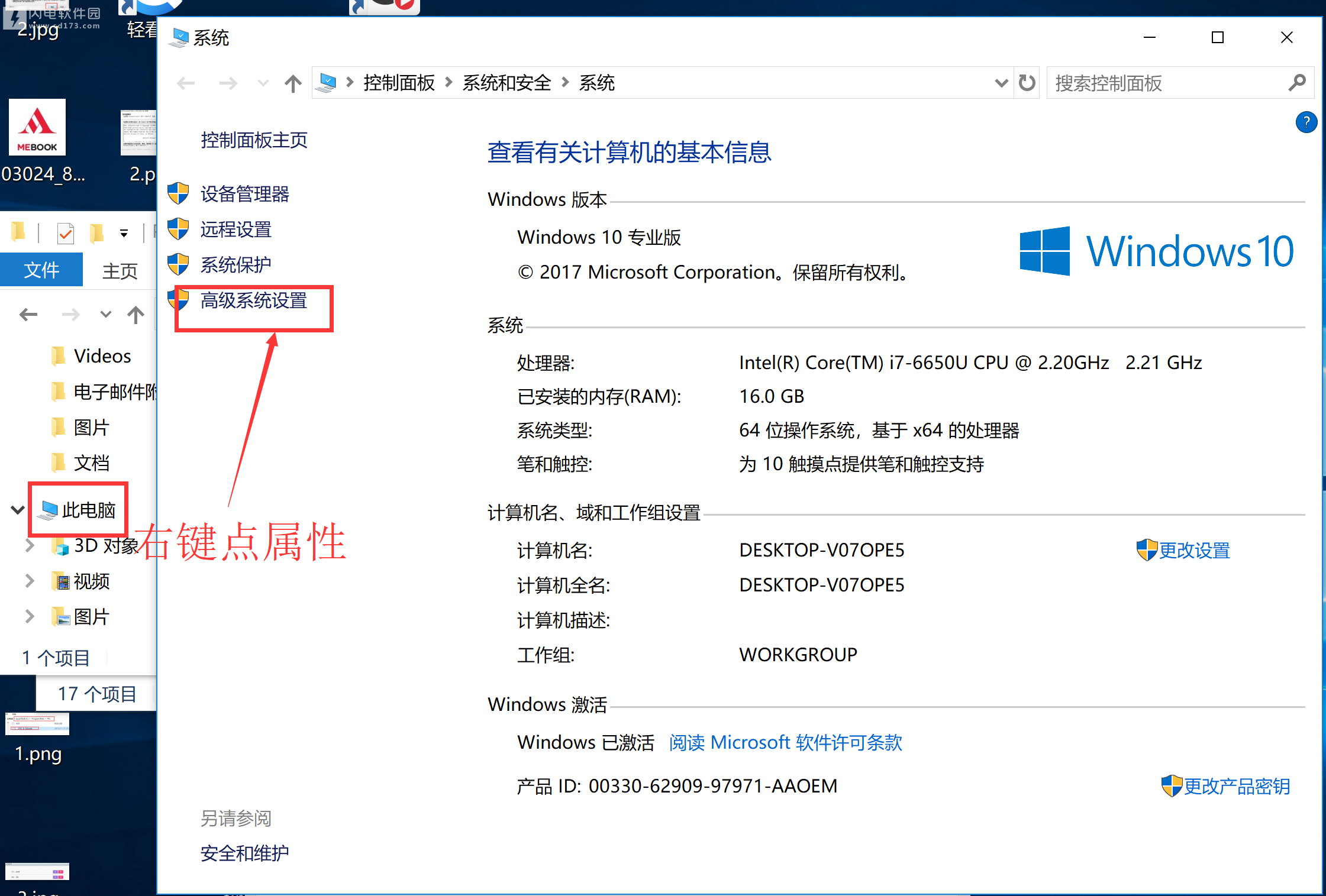Click 系统和安全 breadcrumb
The height and width of the screenshot is (896, 1326).
pyautogui.click(x=506, y=83)
